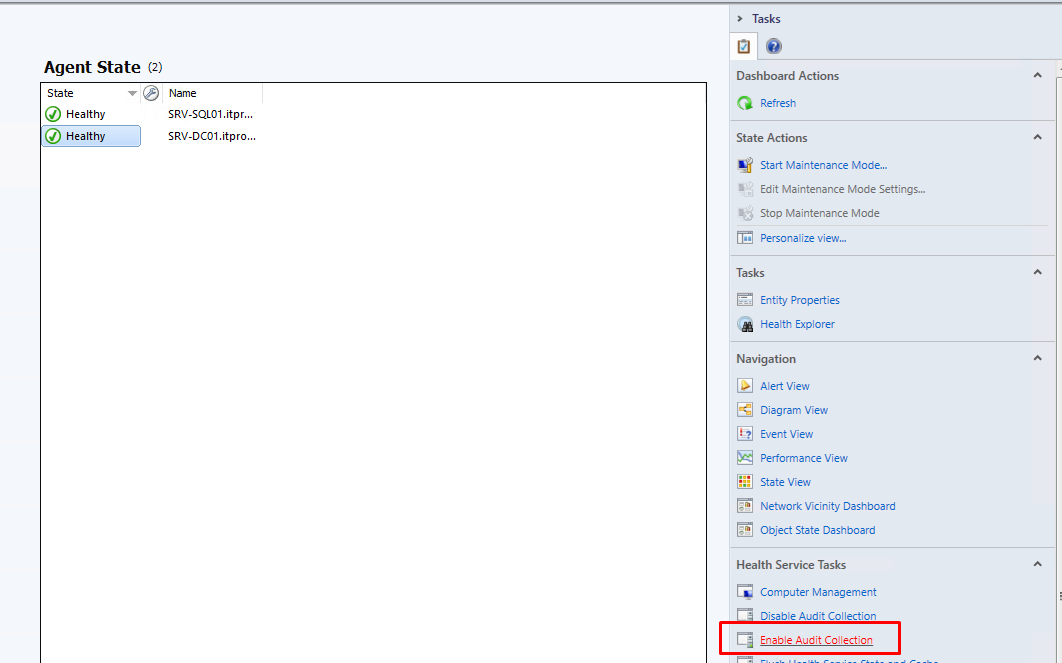Open the Entity Properties link
The width and height of the screenshot is (1062, 663).
(x=800, y=300)
